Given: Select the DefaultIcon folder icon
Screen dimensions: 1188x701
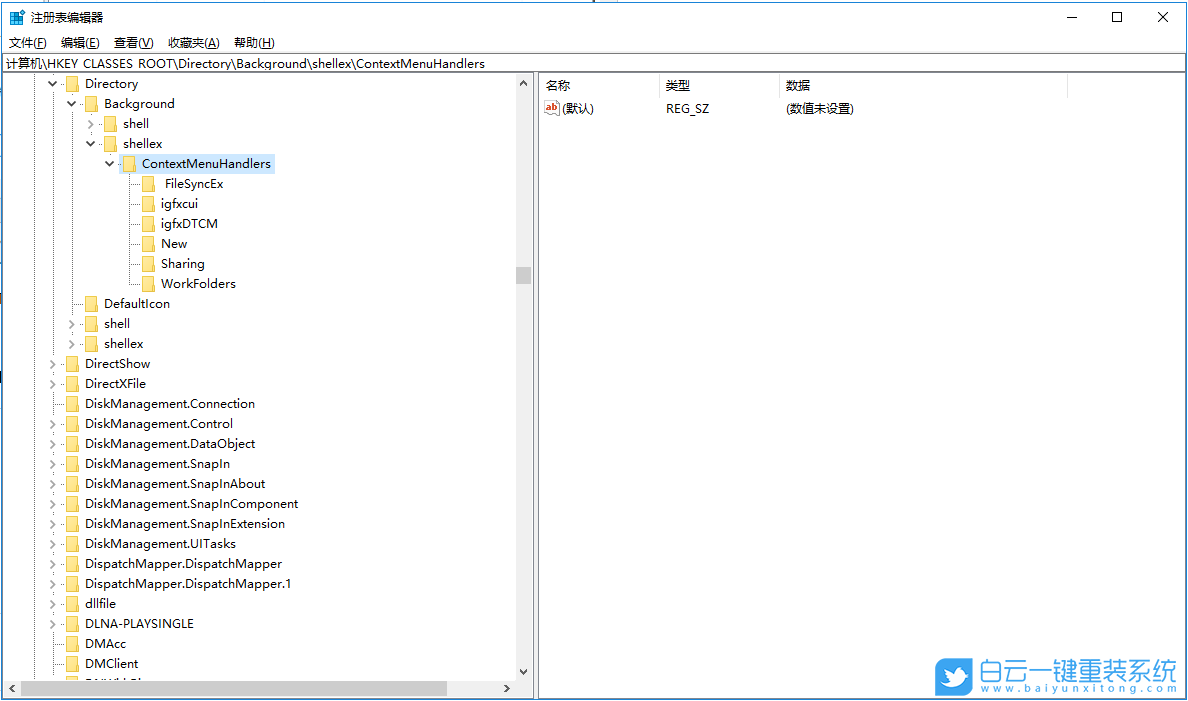Looking at the screenshot, I should [91, 303].
